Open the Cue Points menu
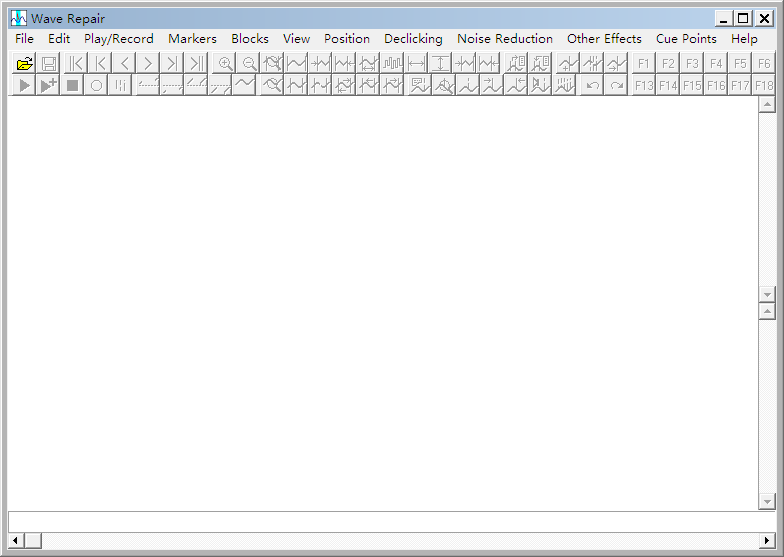Viewport: 784px width, 557px height. (686, 38)
